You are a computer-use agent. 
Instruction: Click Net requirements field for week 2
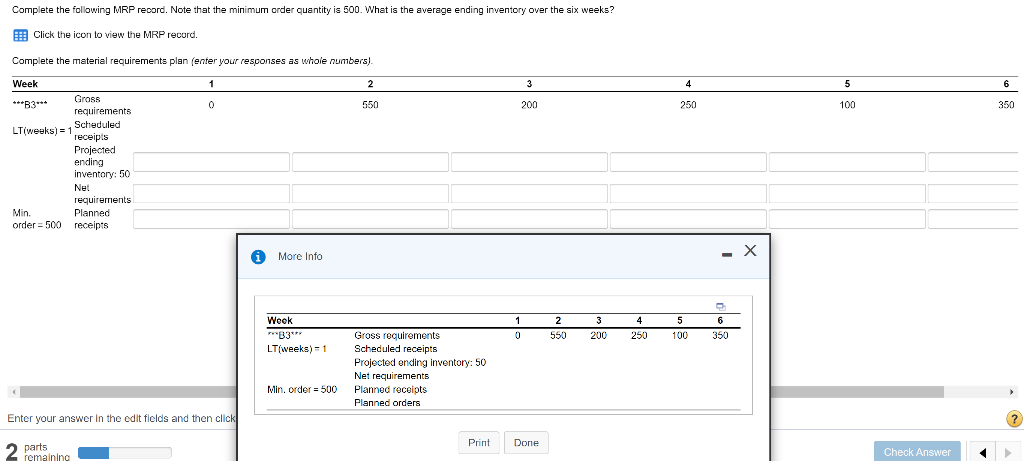pos(370,193)
